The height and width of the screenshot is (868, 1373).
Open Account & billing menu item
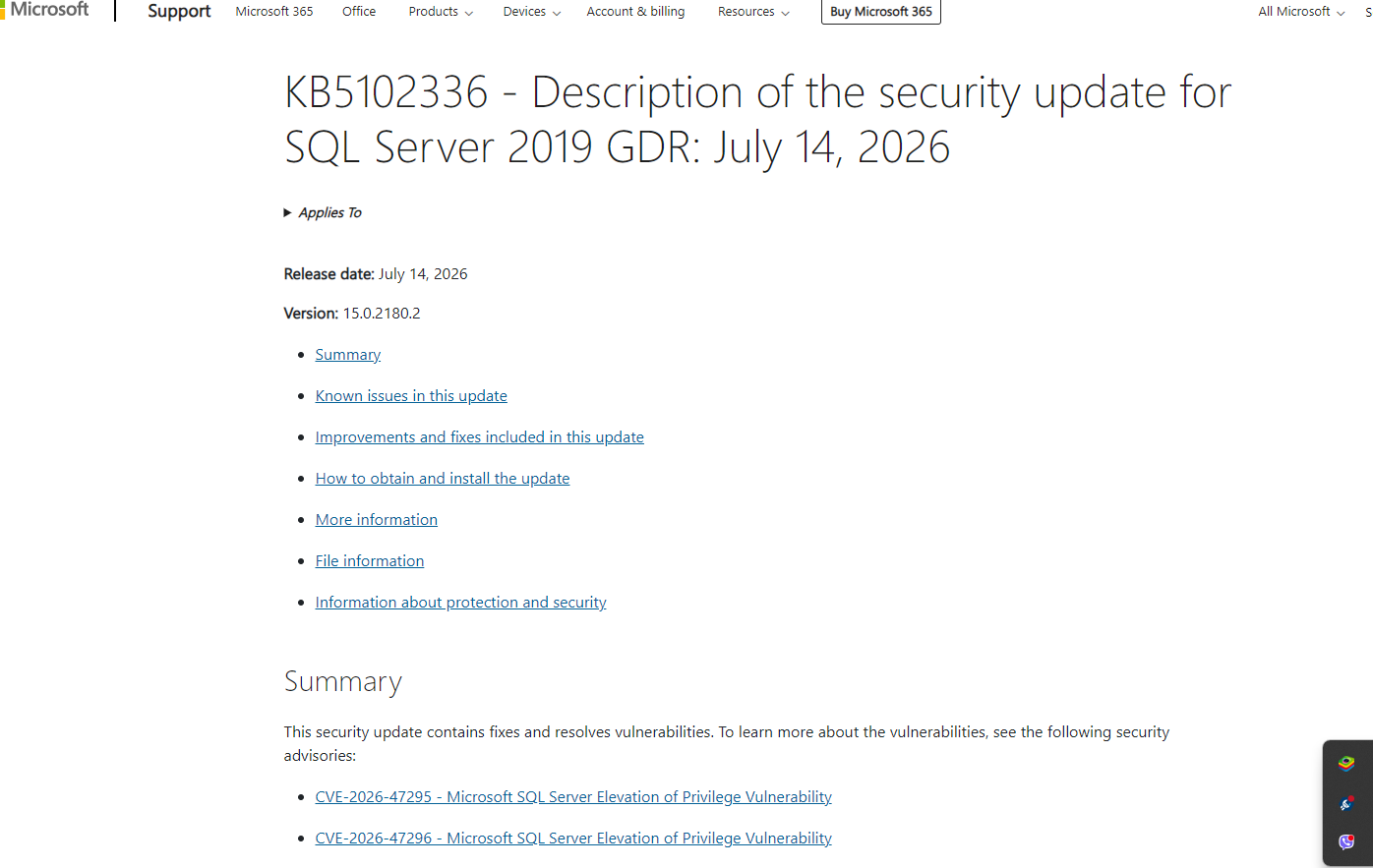635,12
